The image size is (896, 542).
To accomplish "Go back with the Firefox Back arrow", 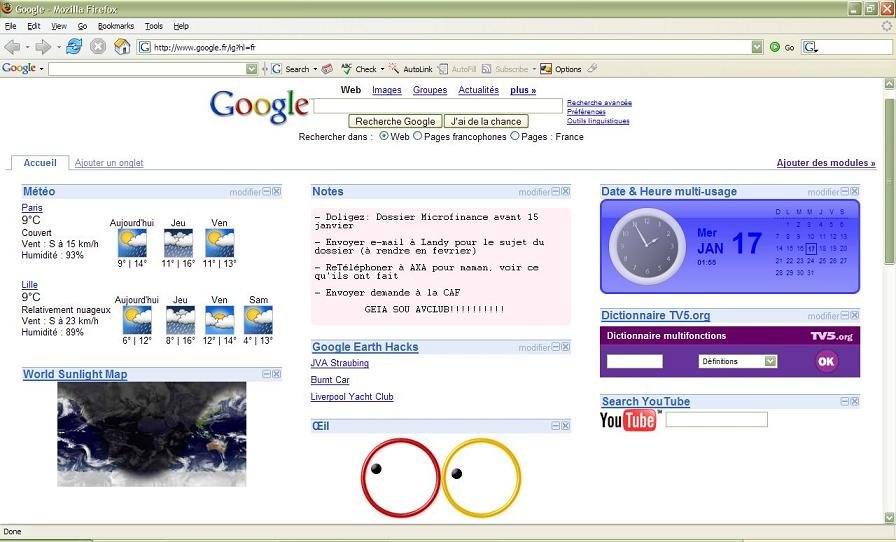I will pyautogui.click(x=12, y=47).
